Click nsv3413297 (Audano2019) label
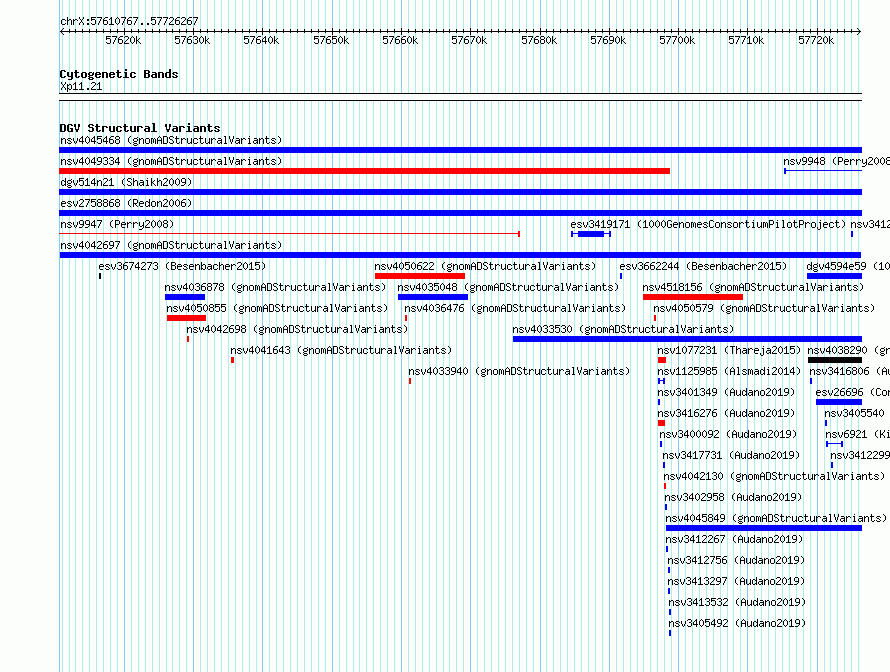The width and height of the screenshot is (890, 672). point(736,581)
